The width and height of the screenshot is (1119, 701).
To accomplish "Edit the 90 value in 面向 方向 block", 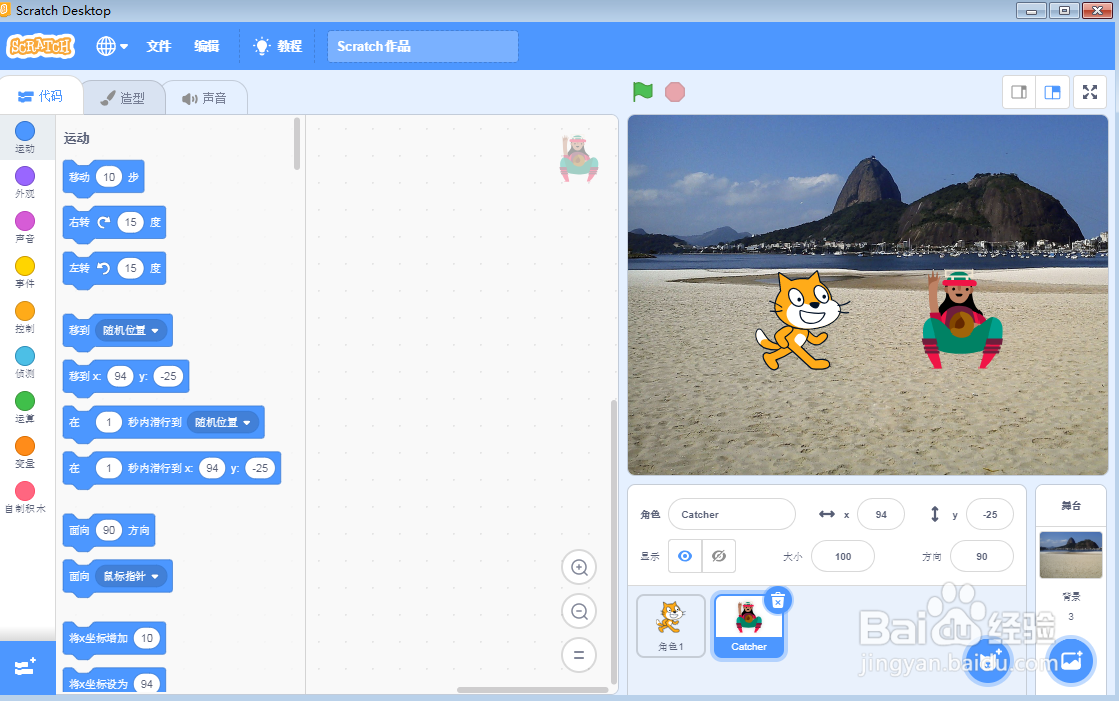I will pos(109,530).
